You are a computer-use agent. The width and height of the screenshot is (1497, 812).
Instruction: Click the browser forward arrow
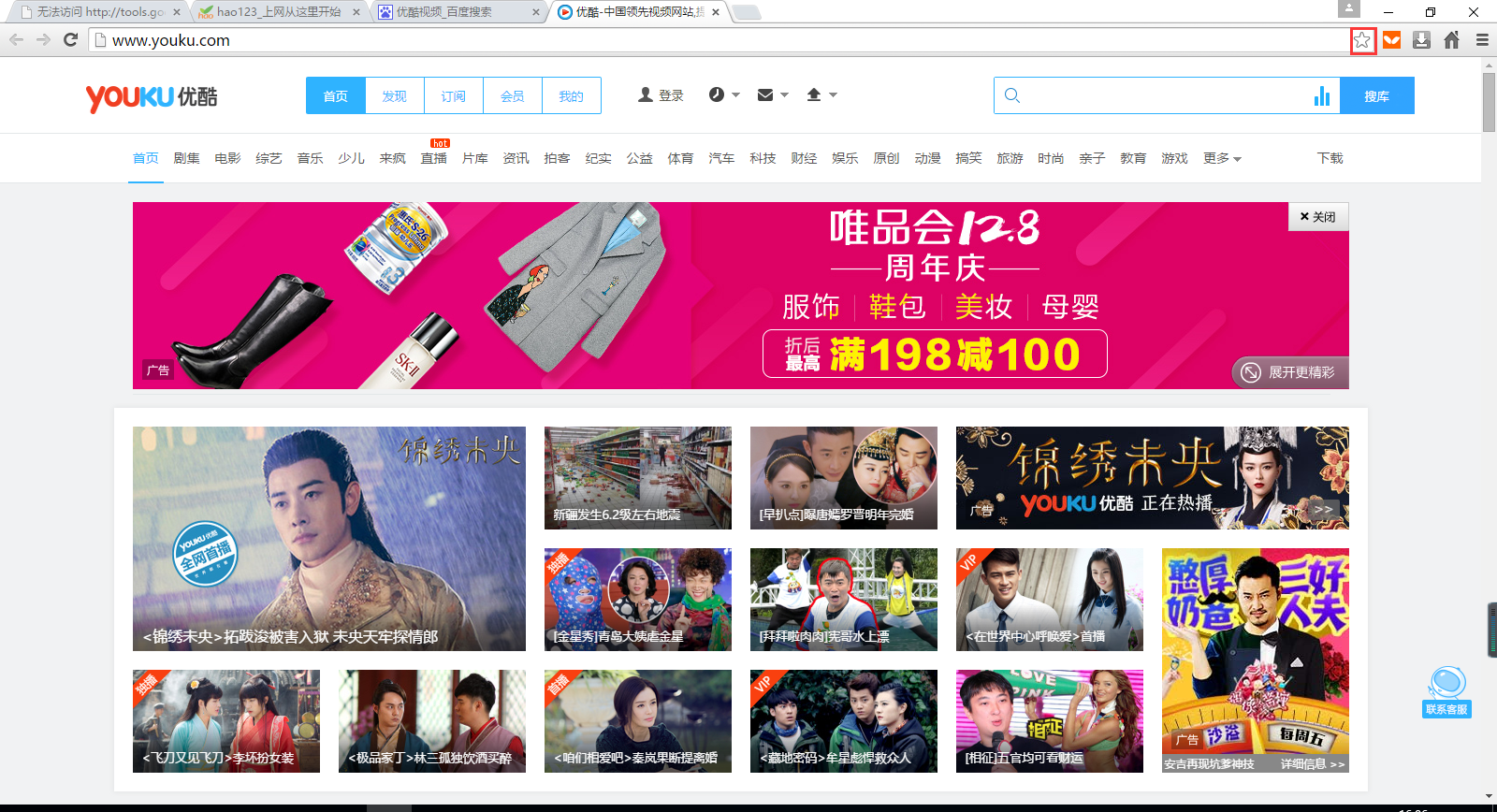coord(43,39)
